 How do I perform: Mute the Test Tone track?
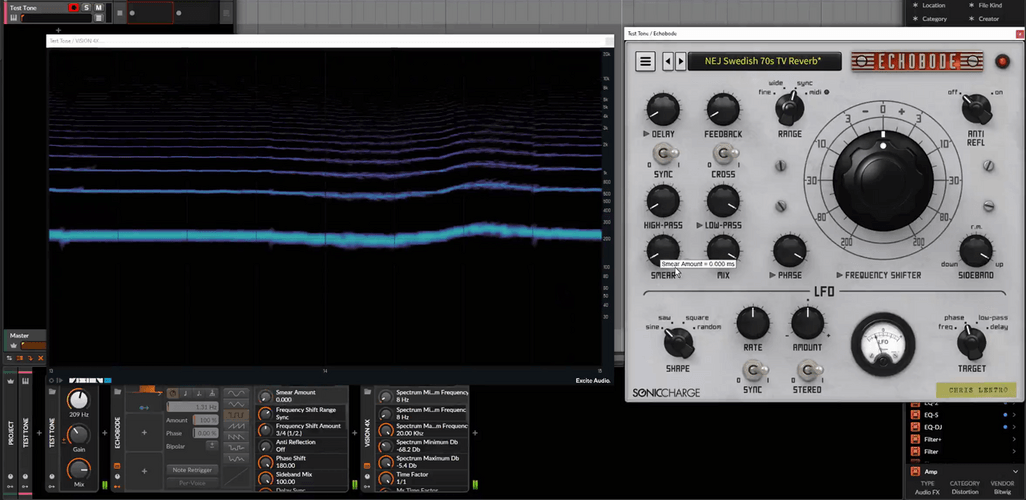[99, 7]
